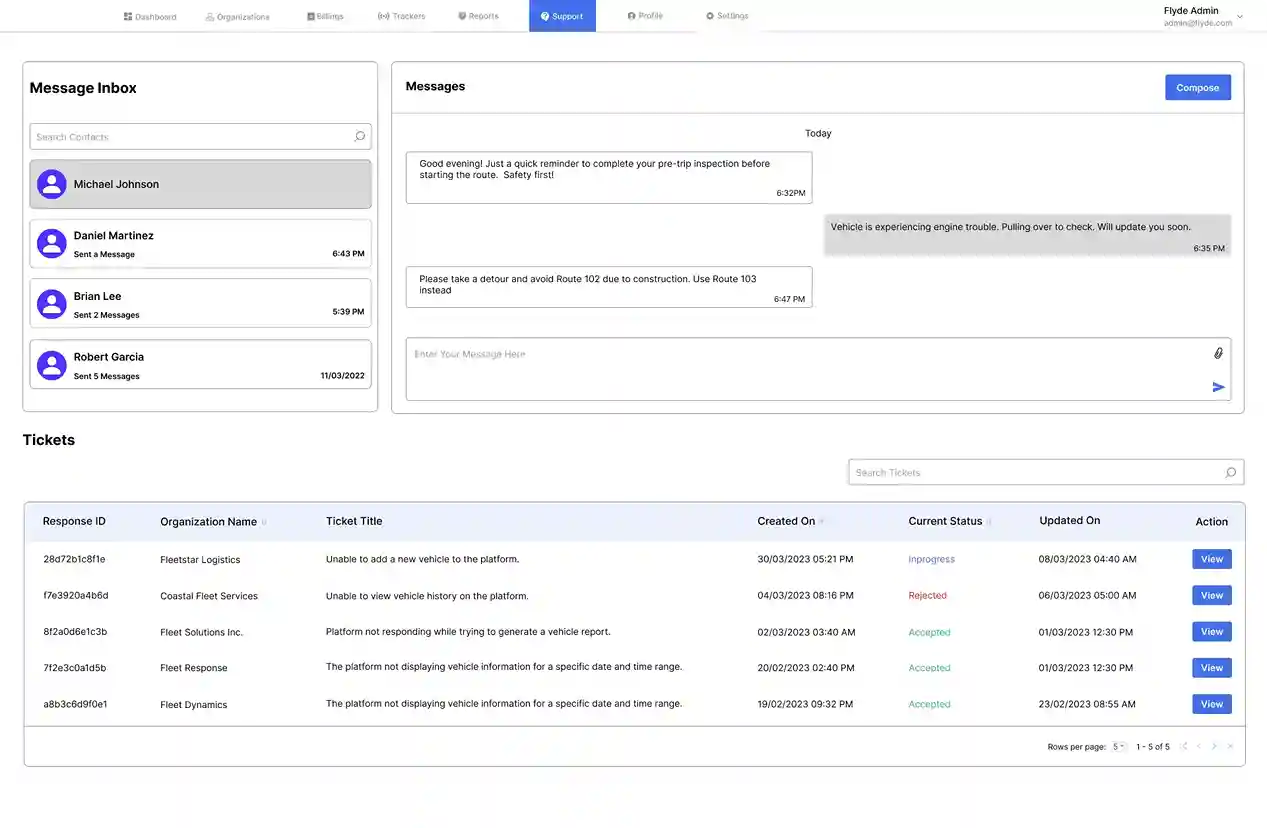View the Fleetstar Logistics ticket
Image resolution: width=1267 pixels, height=828 pixels.
[x=1211, y=559]
